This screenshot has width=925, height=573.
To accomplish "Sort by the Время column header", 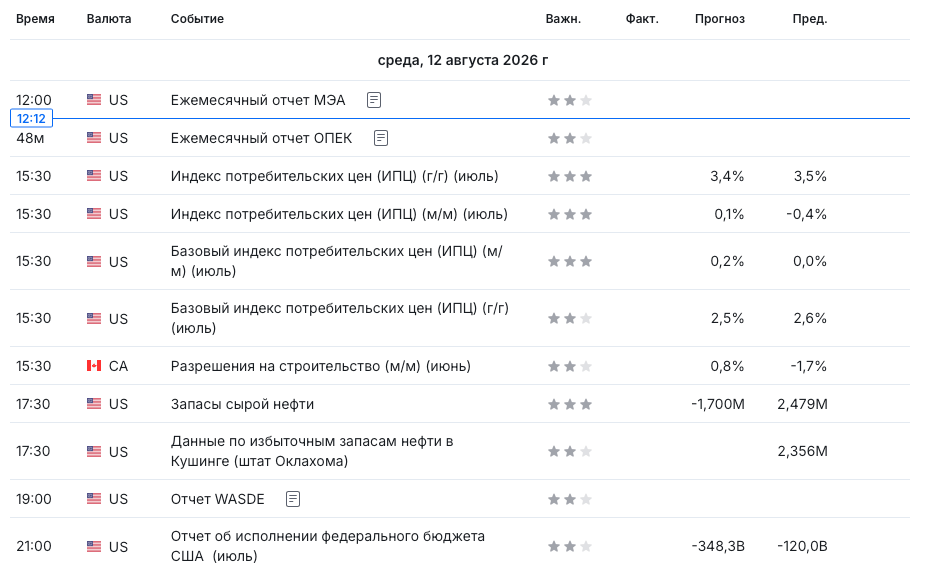I will coord(35,19).
